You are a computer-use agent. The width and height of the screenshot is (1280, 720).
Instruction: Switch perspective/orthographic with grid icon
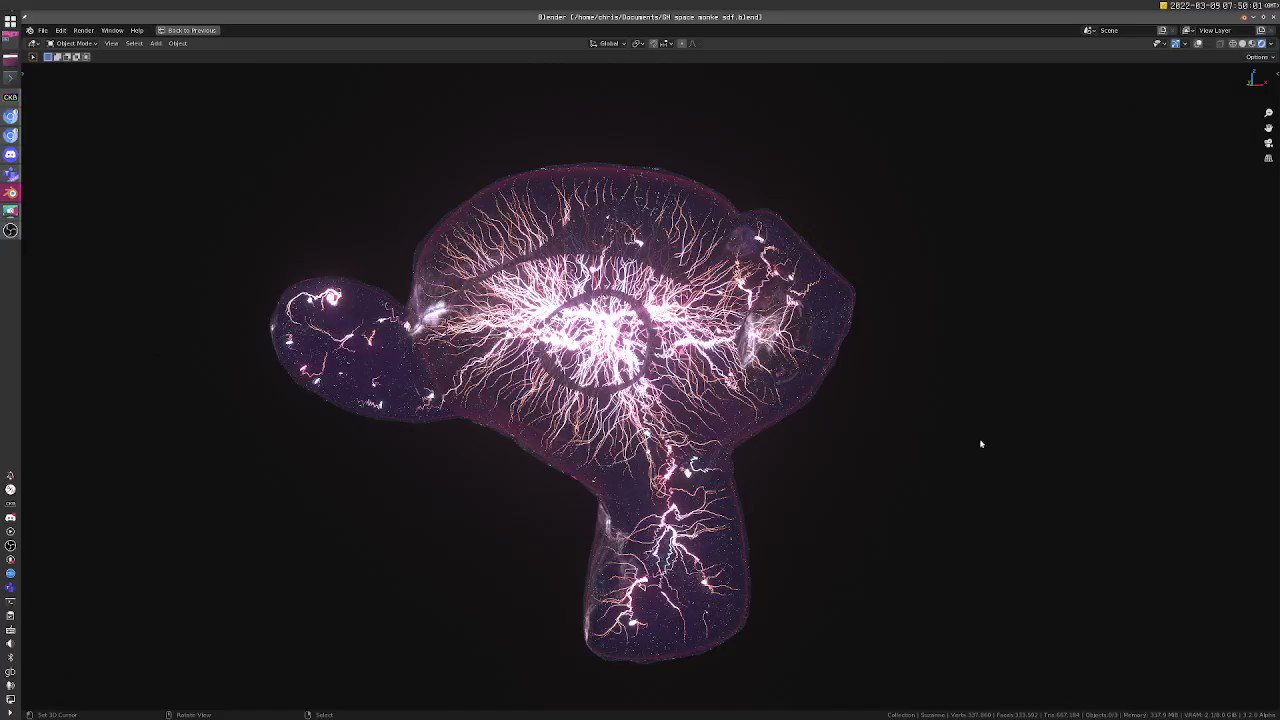1268,158
